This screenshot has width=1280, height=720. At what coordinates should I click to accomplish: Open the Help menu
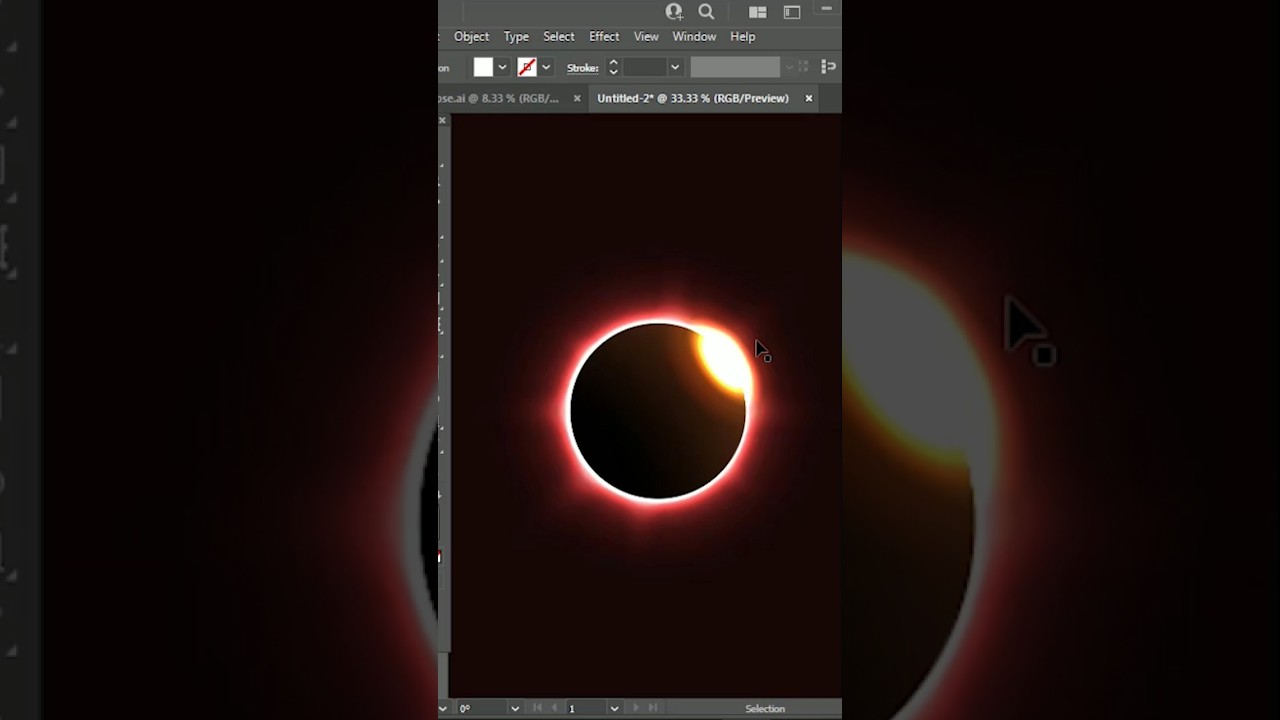743,36
